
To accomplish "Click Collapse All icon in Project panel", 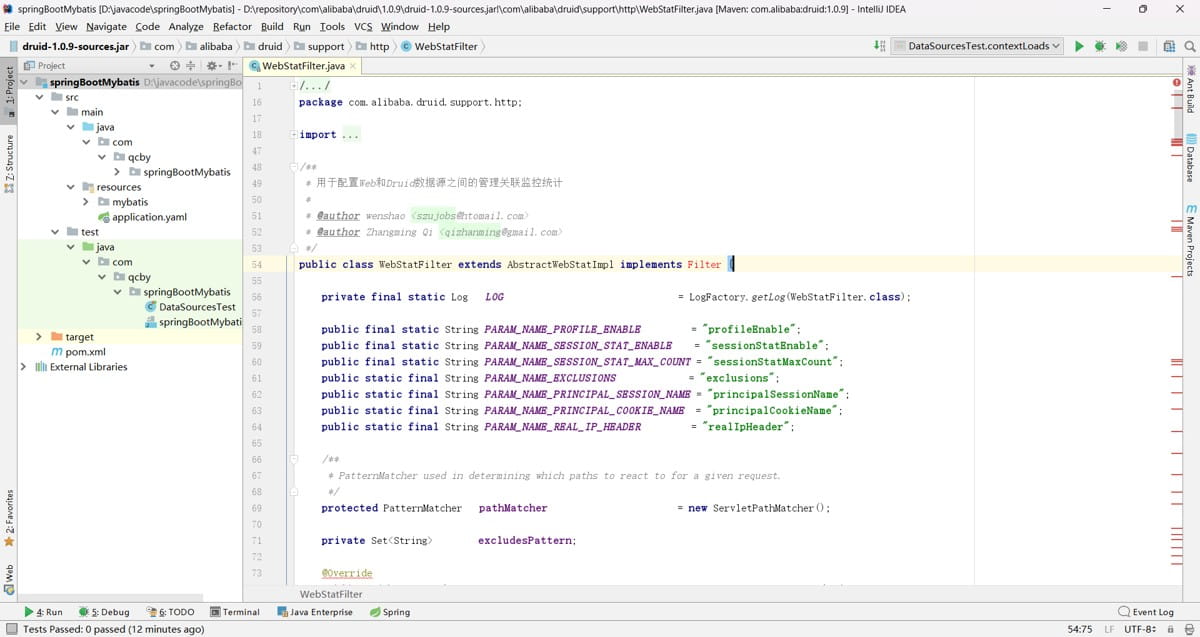I will coord(192,65).
